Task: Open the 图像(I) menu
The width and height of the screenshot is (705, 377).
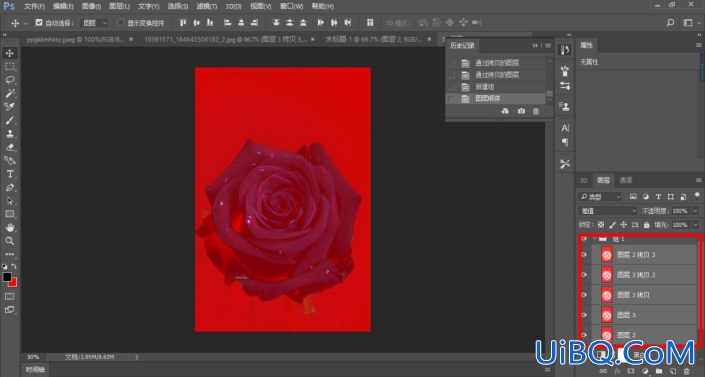Action: 91,6
